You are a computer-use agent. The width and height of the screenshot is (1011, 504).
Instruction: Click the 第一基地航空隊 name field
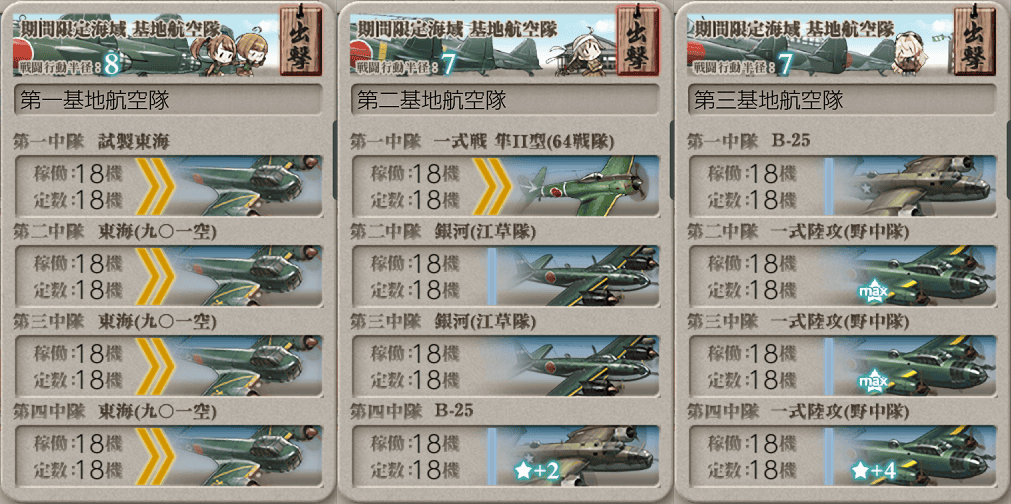(168, 100)
